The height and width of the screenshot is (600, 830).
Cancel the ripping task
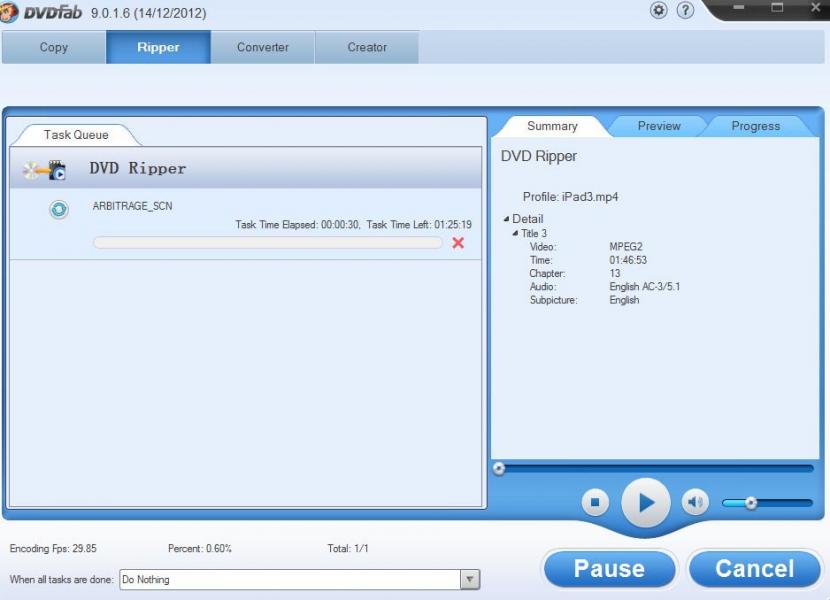tap(754, 569)
